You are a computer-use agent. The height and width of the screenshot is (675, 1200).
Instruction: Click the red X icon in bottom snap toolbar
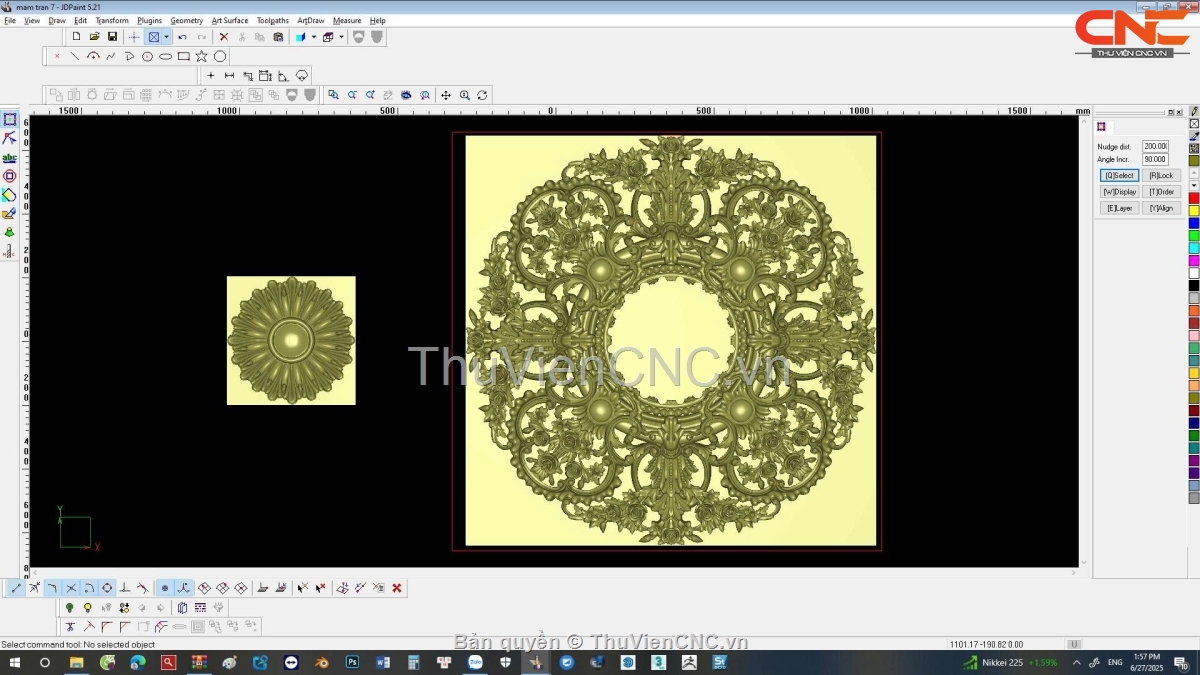pos(397,588)
